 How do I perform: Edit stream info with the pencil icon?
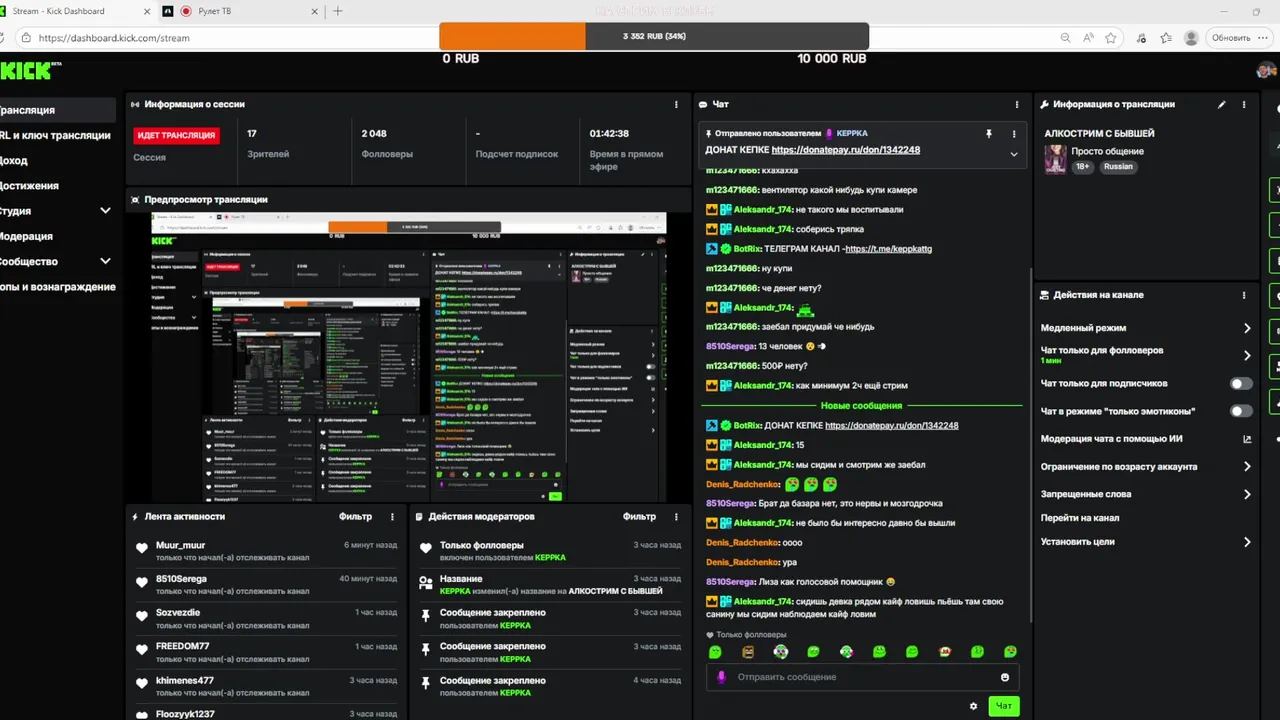tap(1221, 104)
